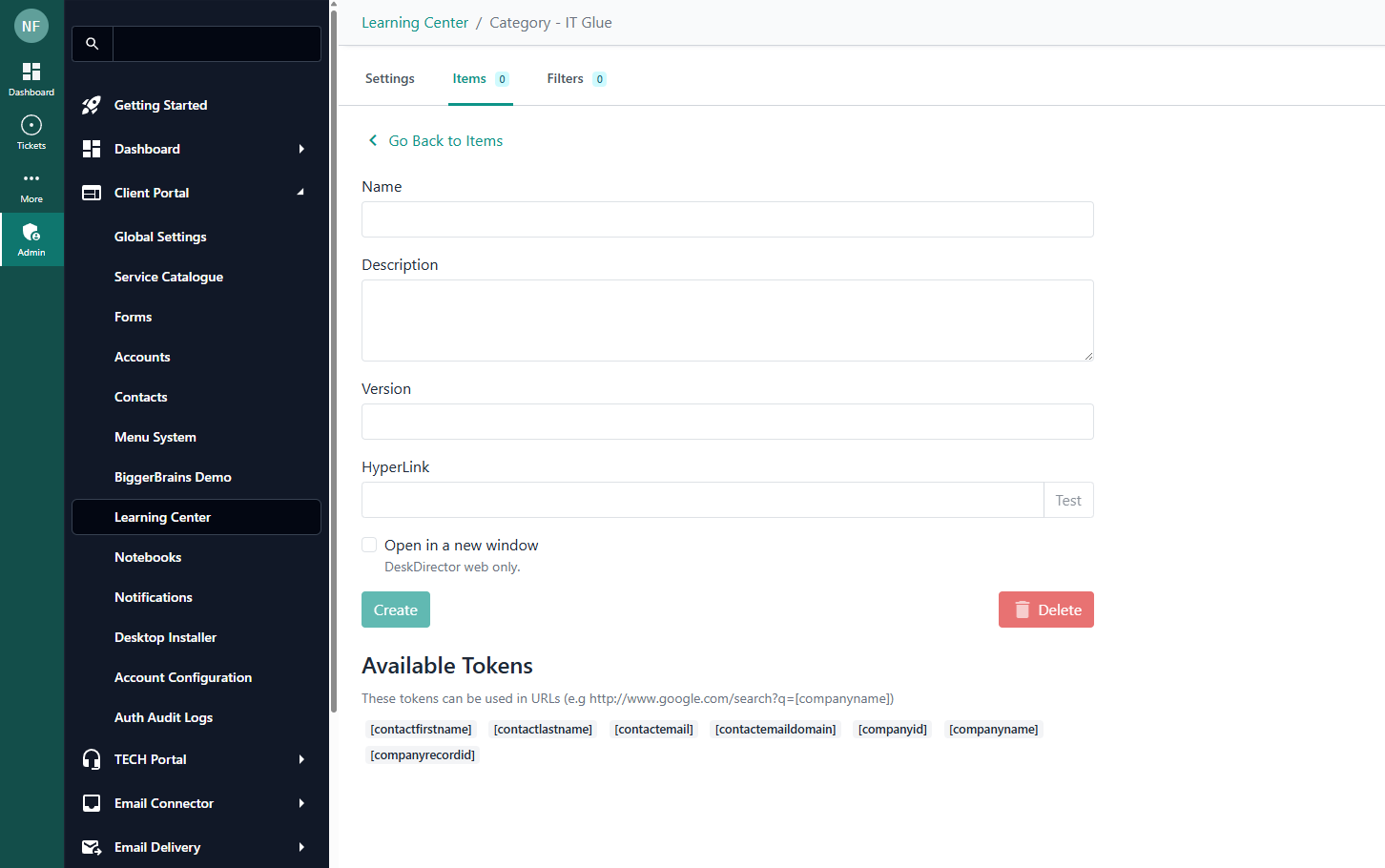Expand the Email Delivery submenu arrow
This screenshot has height=868, width=1385.
tap(301, 847)
